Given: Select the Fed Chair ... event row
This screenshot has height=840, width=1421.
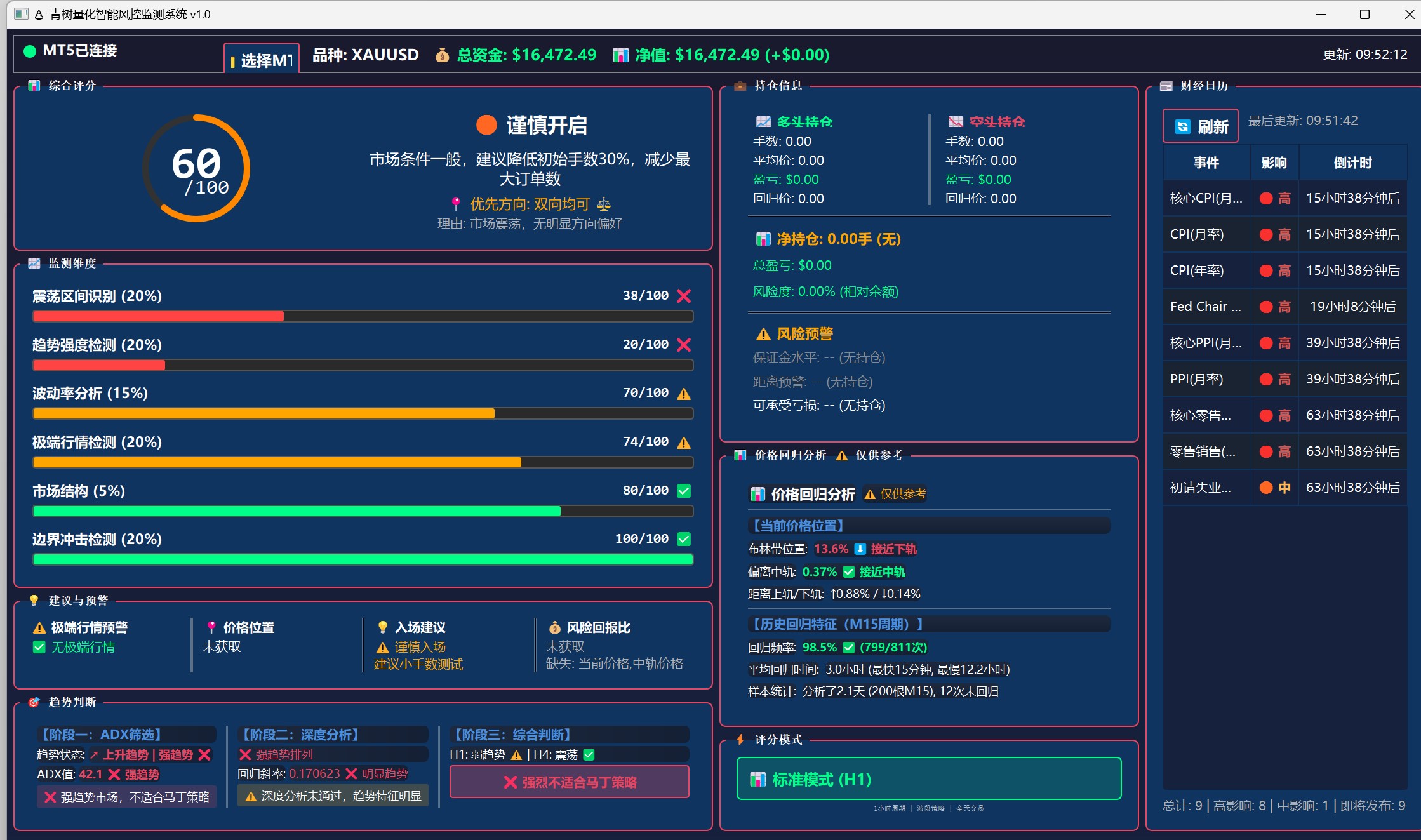Looking at the screenshot, I should tap(1285, 307).
